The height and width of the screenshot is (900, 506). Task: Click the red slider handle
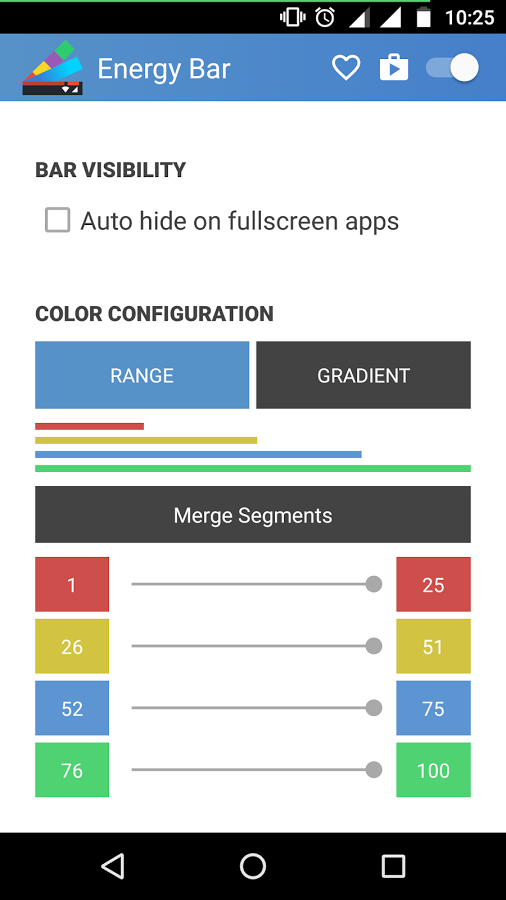tap(374, 584)
